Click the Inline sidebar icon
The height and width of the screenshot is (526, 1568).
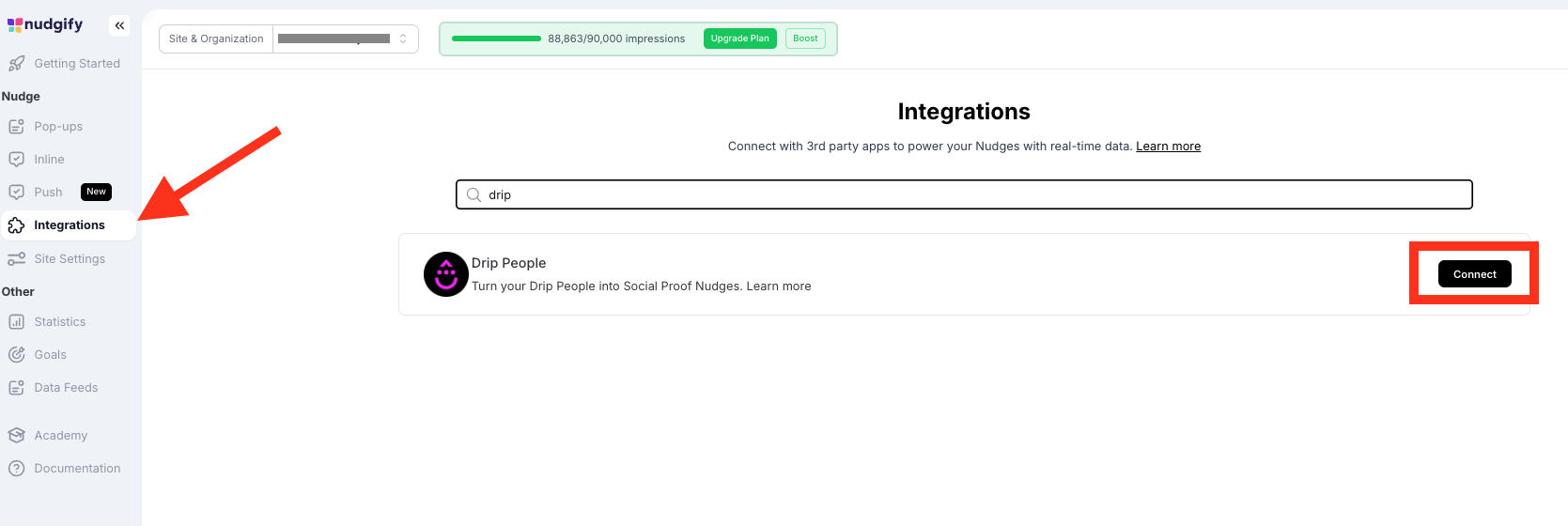16,160
